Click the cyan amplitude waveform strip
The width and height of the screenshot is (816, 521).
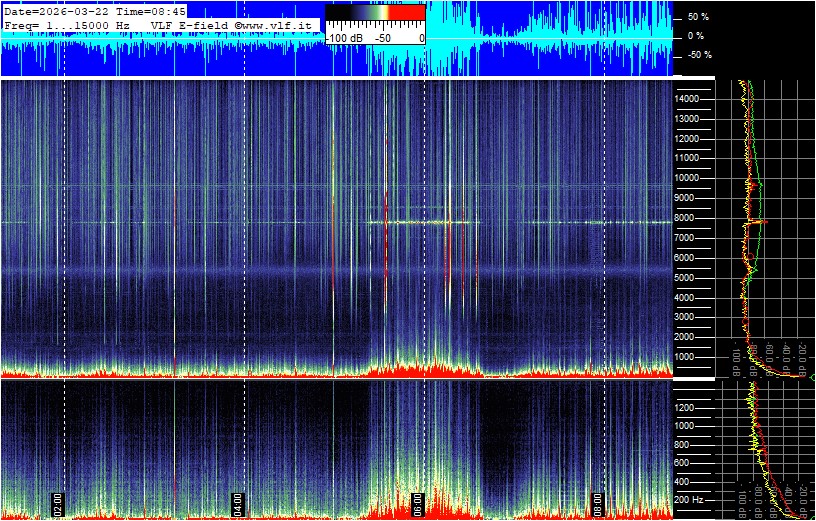(x=337, y=39)
